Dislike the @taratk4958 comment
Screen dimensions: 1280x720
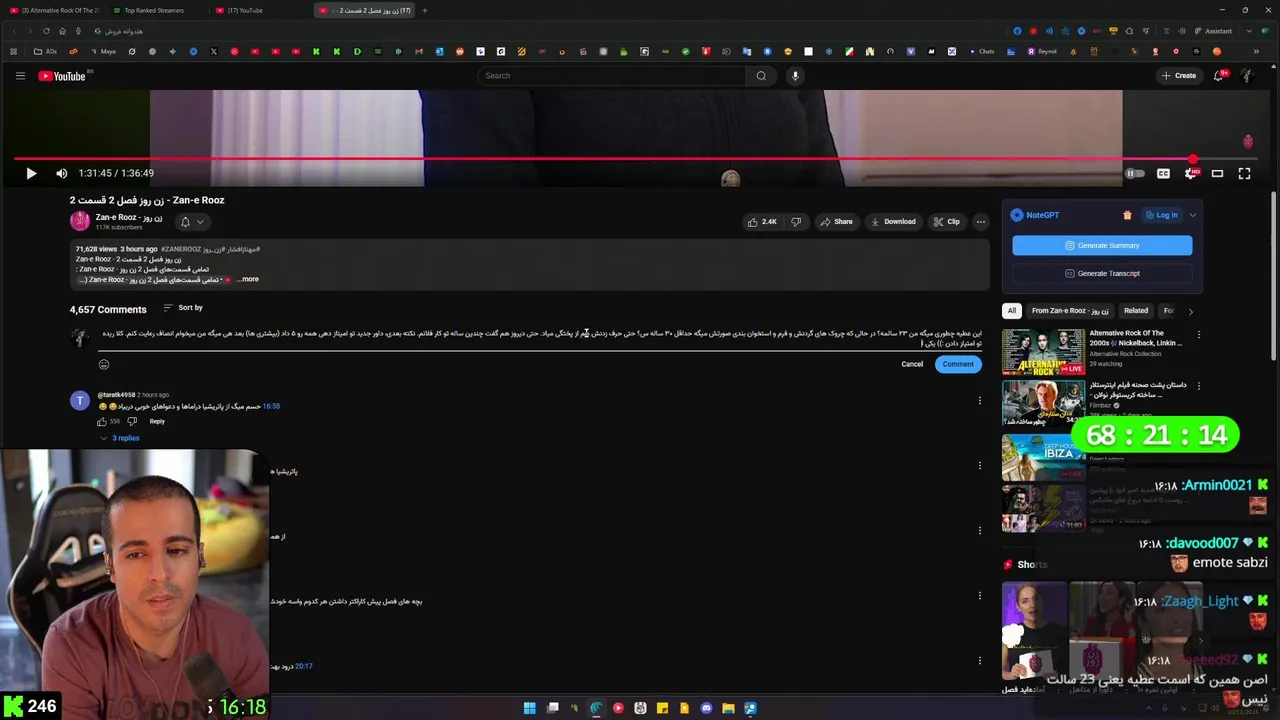coord(132,421)
